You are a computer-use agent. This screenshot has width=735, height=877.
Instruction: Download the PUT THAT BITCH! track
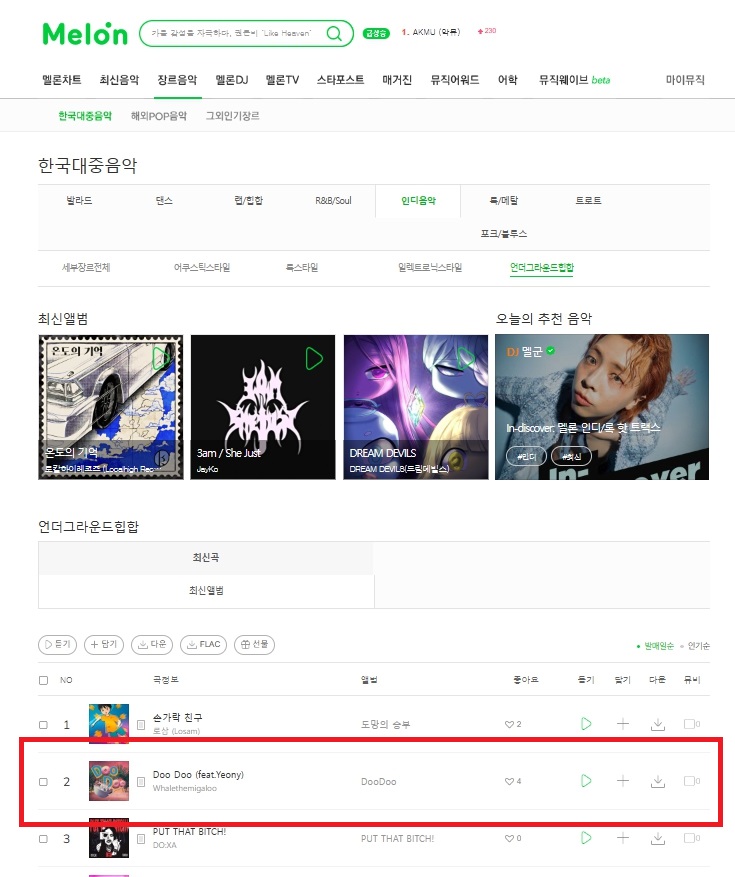pyautogui.click(x=658, y=838)
